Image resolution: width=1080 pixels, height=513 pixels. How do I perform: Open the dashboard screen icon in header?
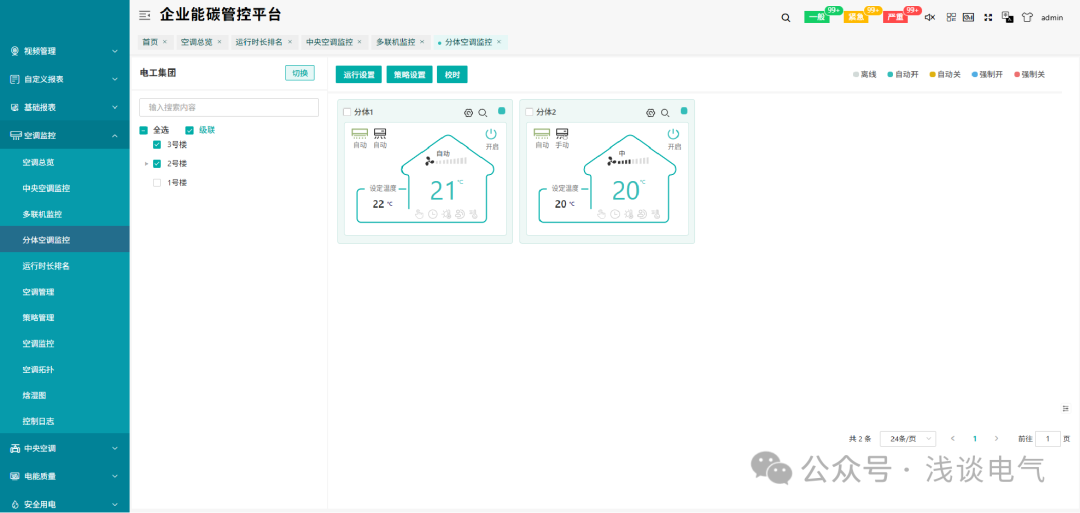pyautogui.click(x=968, y=18)
